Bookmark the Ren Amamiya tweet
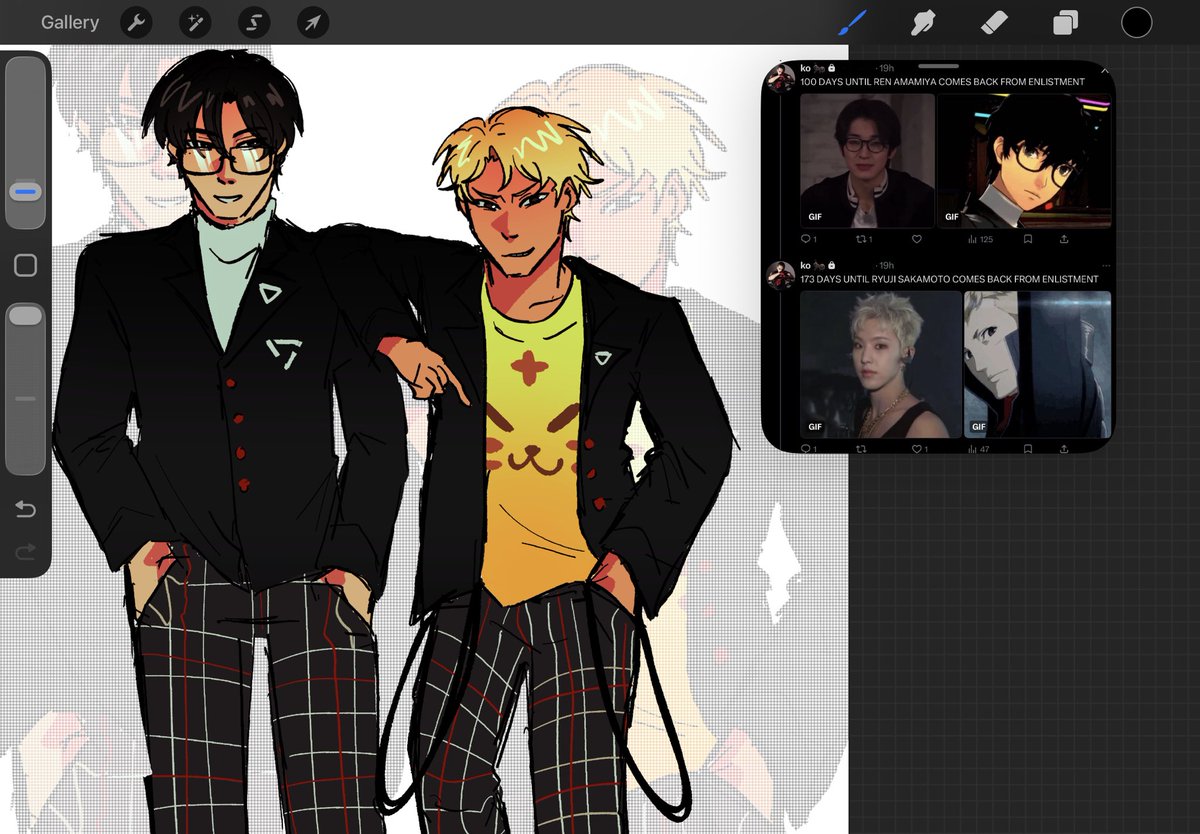The height and width of the screenshot is (834, 1200). [x=1027, y=239]
